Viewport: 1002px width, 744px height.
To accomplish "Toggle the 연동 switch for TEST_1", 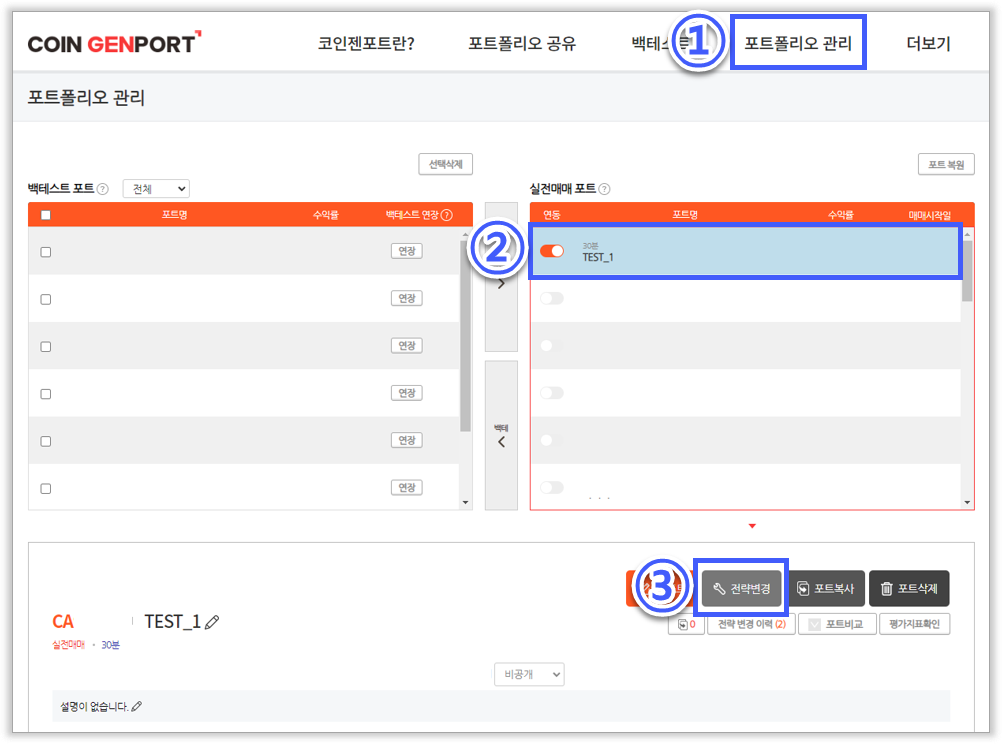I will [552, 251].
